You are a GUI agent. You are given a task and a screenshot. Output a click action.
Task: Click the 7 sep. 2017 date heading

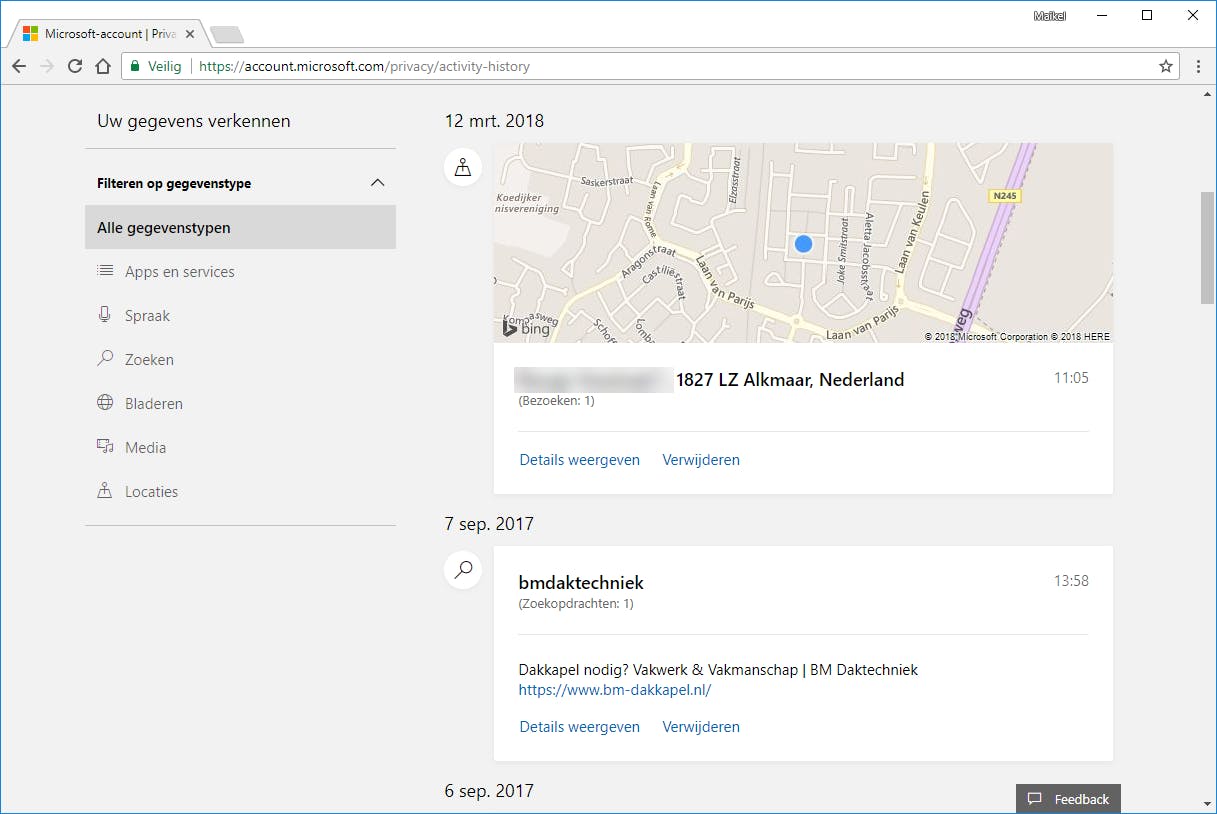point(489,524)
